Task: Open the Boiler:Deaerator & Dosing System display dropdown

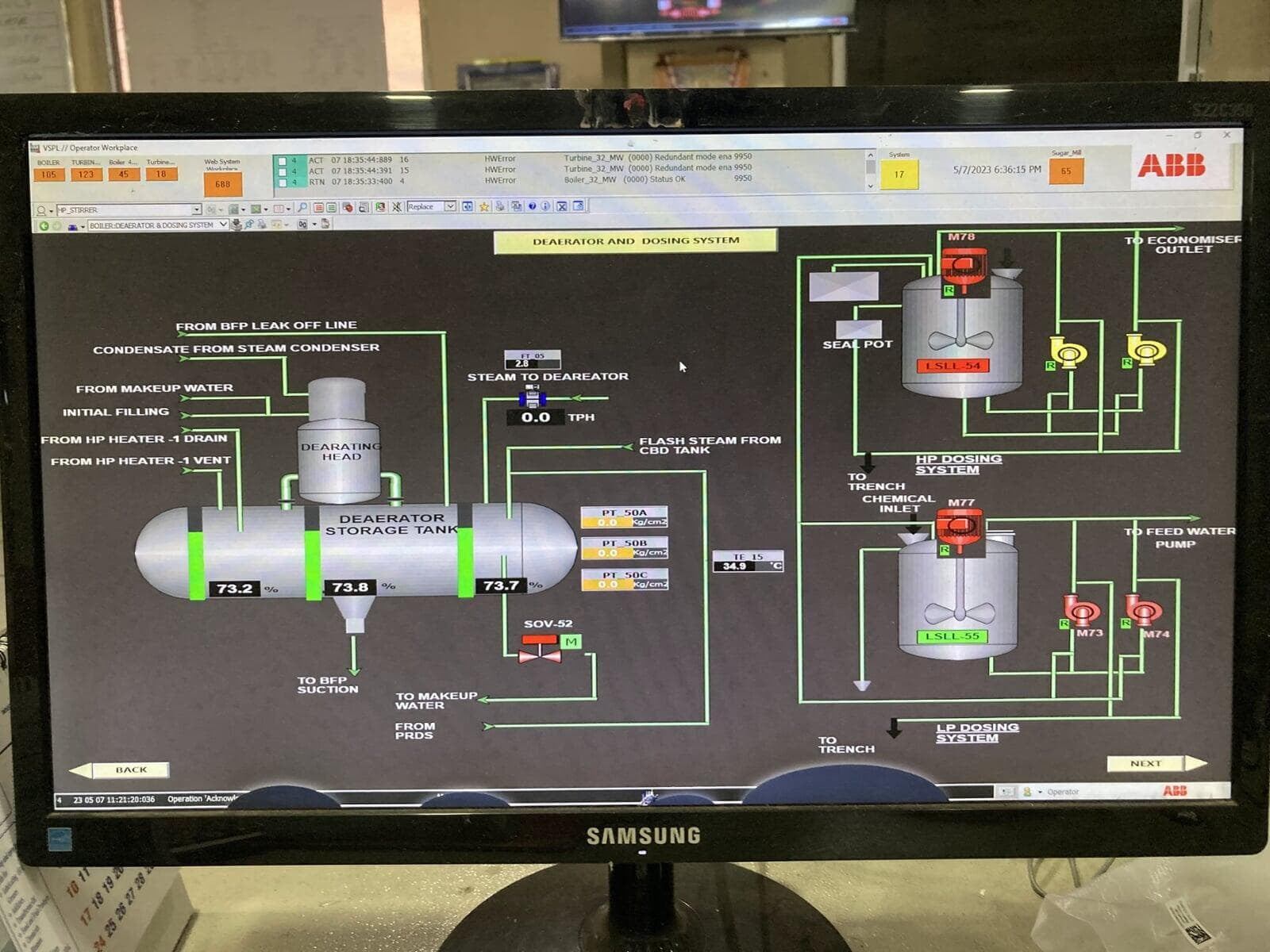Action: point(223,225)
